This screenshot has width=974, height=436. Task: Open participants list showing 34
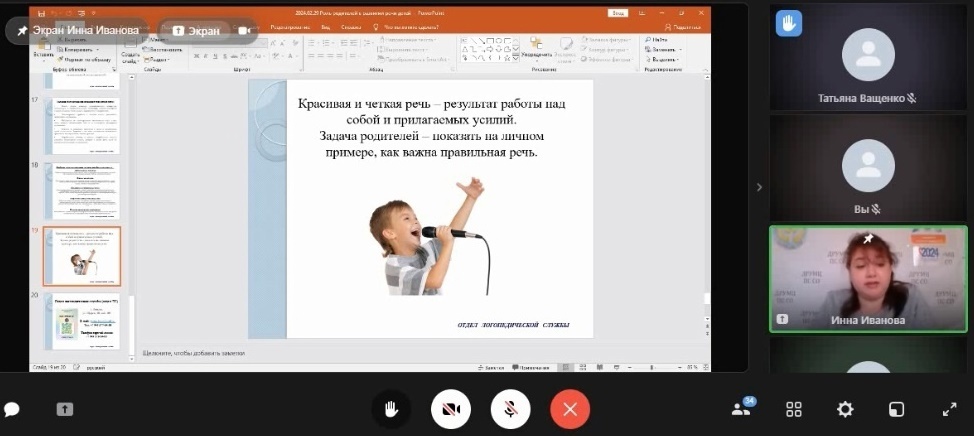click(742, 408)
